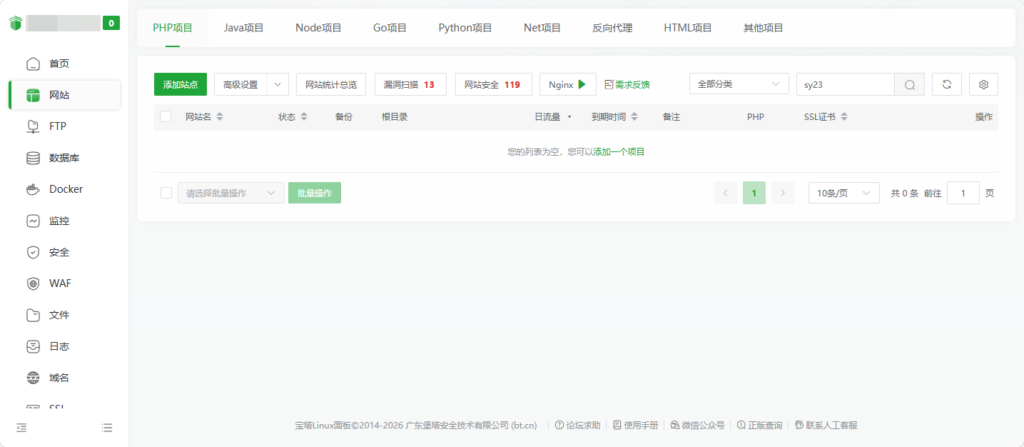Click the 高级设置 button
The image size is (1024, 447).
240,84
